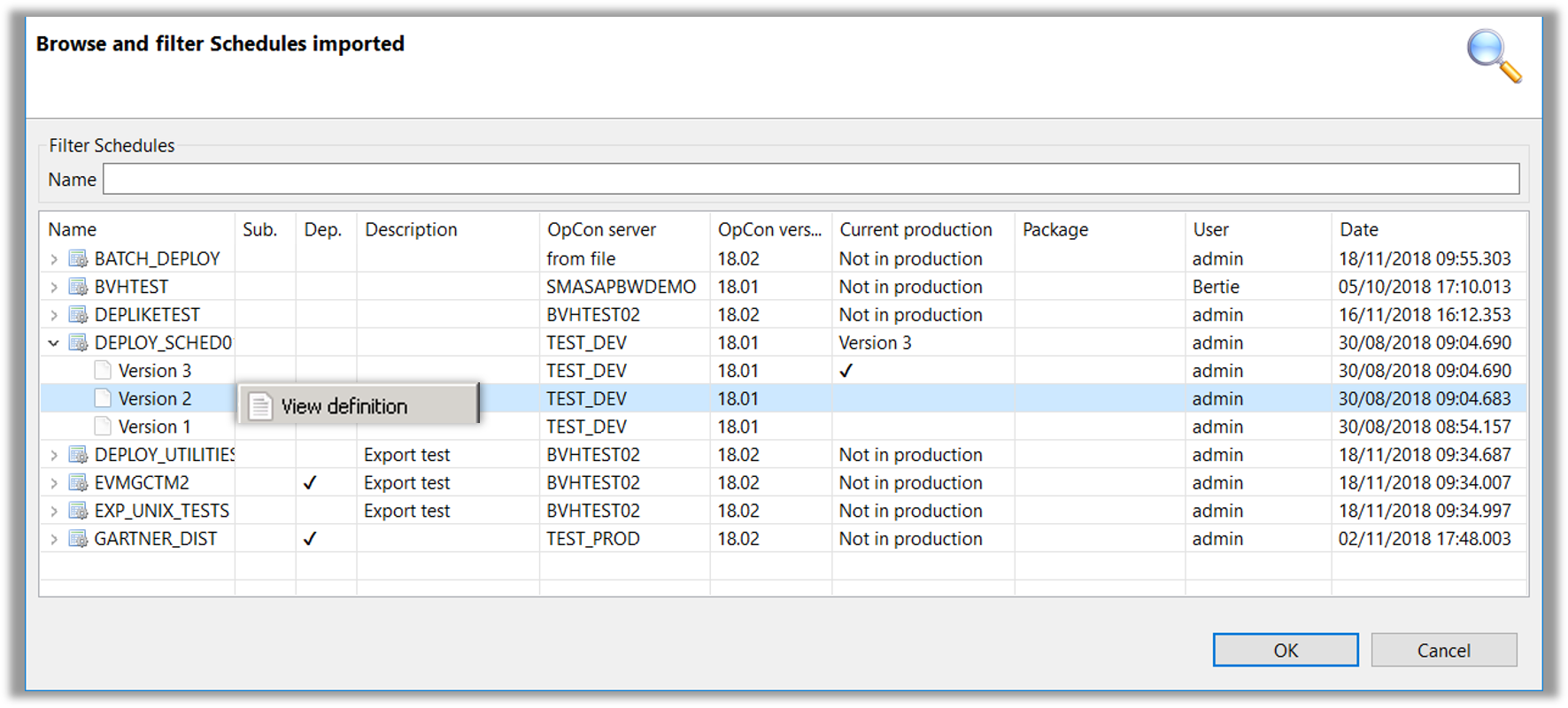Click Export test description for EVMGCTM2
This screenshot has width=1568, height=708.
coord(407,483)
